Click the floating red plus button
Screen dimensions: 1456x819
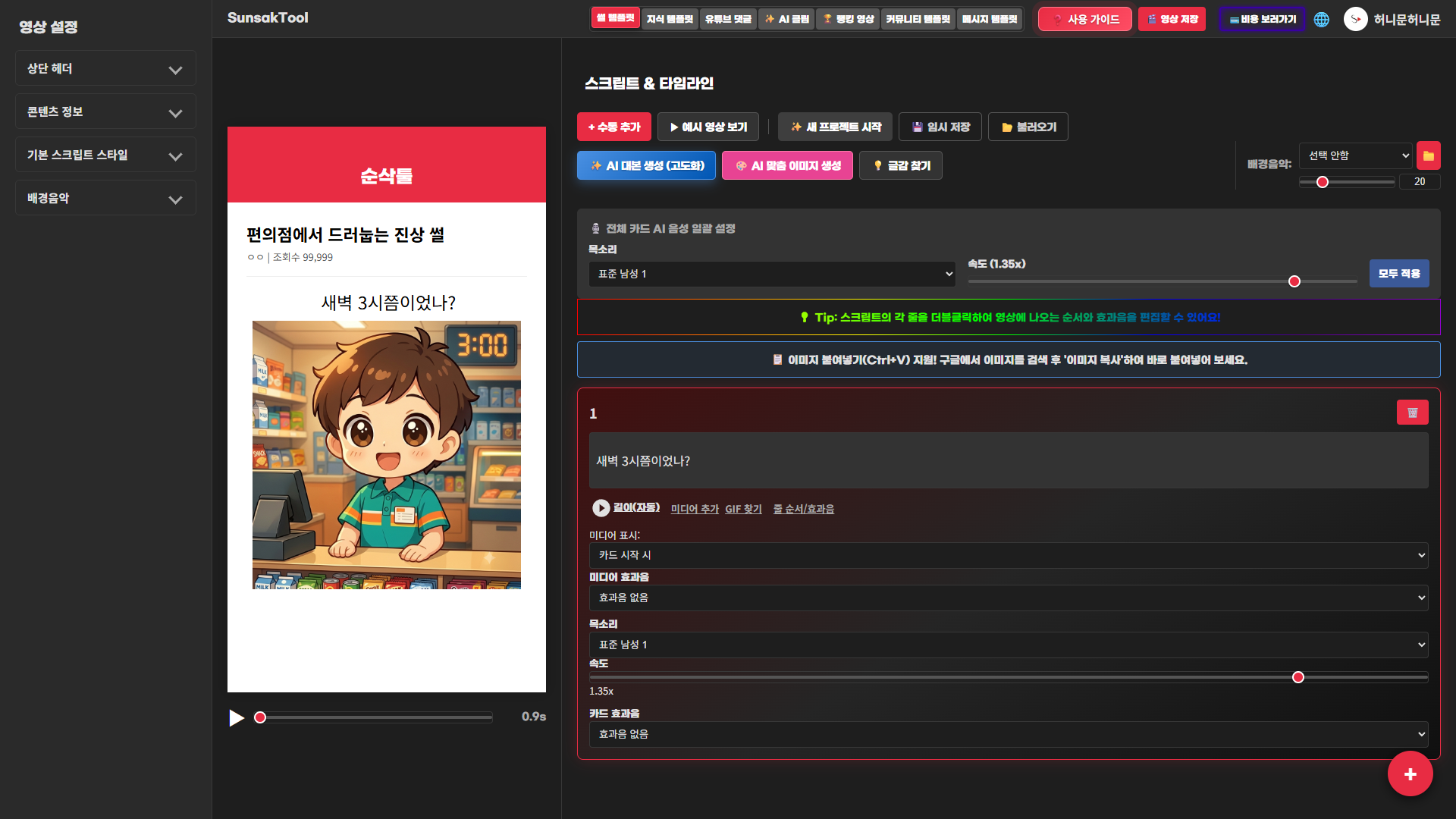pyautogui.click(x=1410, y=773)
